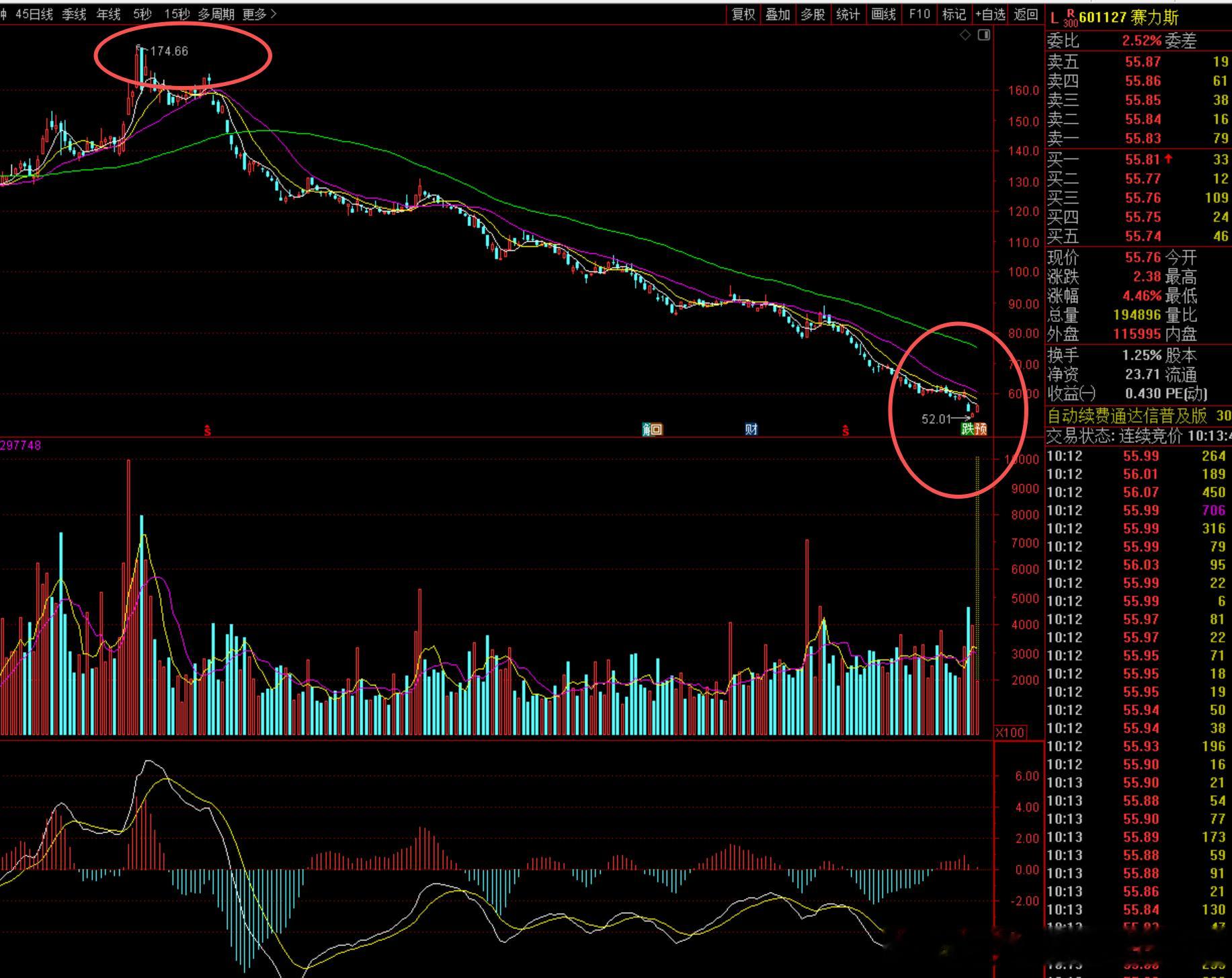The image size is (1232, 978).
Task: Select the 买四 bid row at 55.75
Action: 1138,218
